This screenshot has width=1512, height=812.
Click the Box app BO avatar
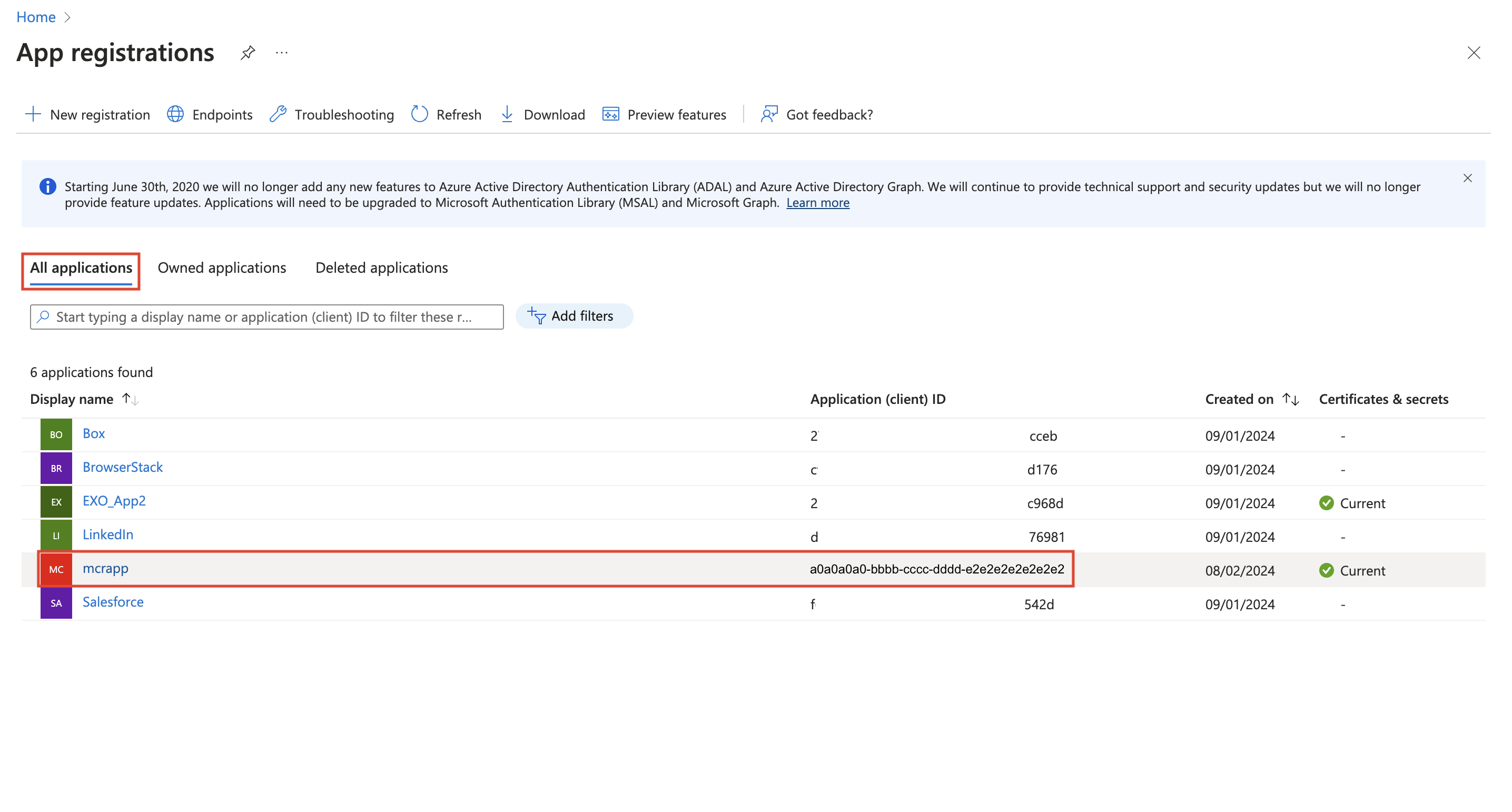click(56, 435)
